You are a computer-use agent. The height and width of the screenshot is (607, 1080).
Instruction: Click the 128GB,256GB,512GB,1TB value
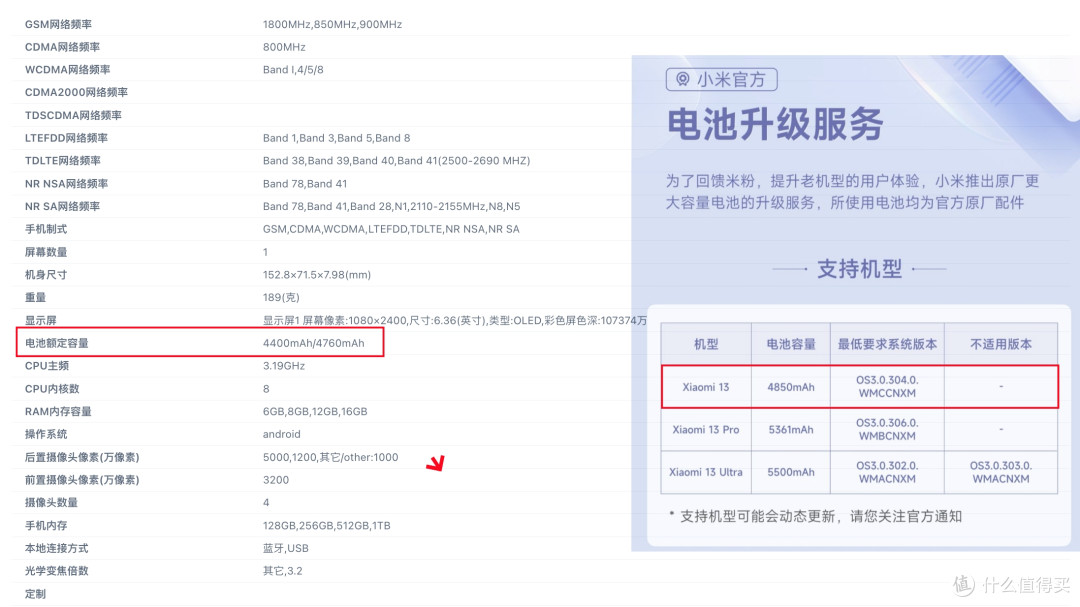click(x=326, y=526)
